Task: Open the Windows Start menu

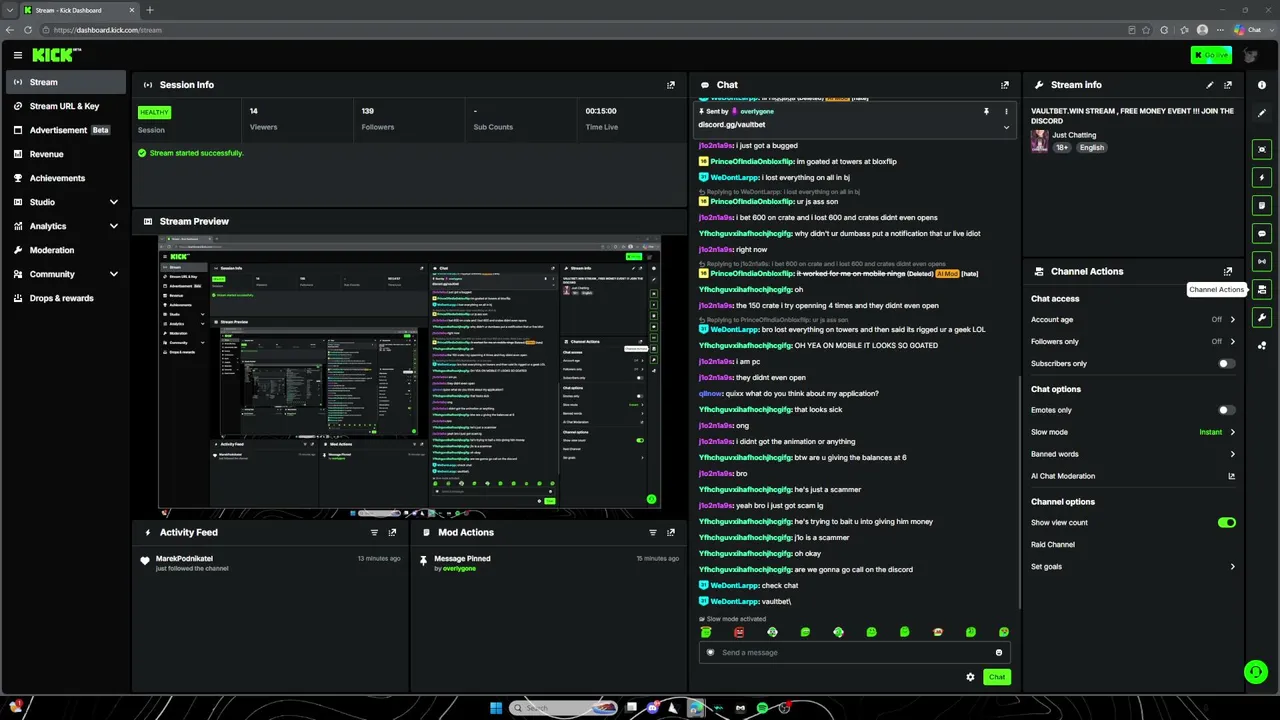Action: coord(496,708)
